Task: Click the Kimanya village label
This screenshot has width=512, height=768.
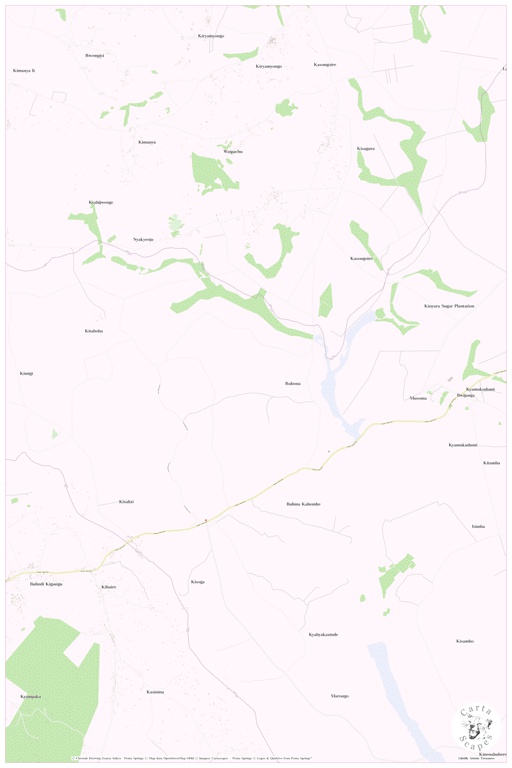Action: tap(146, 142)
